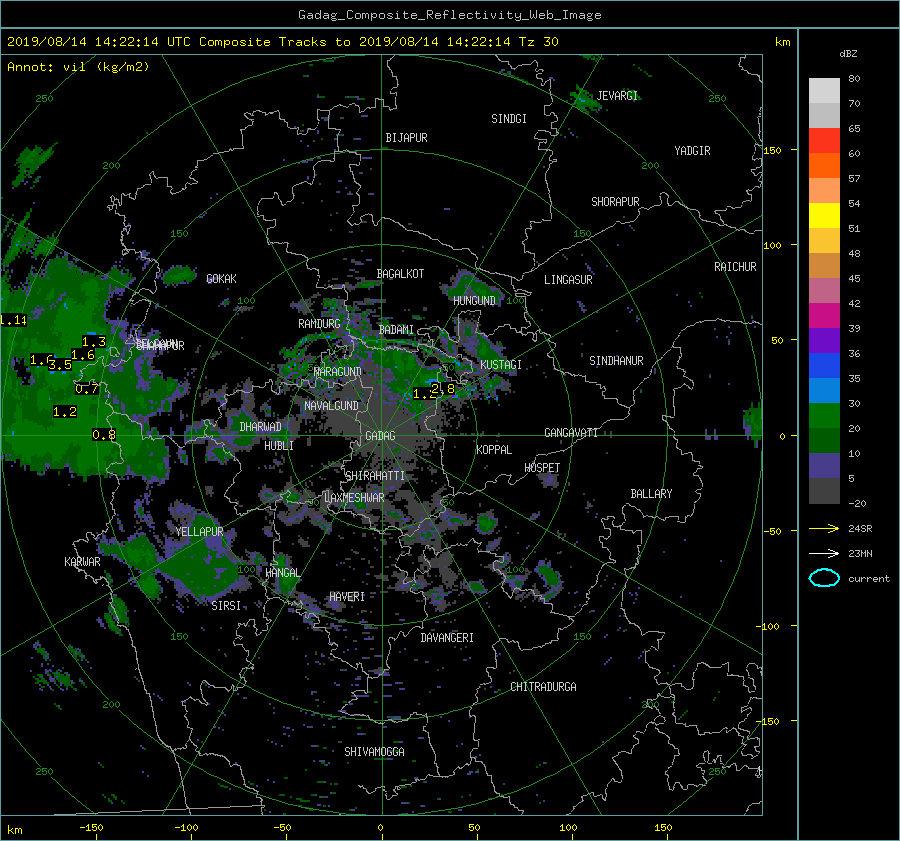This screenshot has height=841, width=900.
Task: Click the DAVANGERI city label
Action: coord(447,638)
